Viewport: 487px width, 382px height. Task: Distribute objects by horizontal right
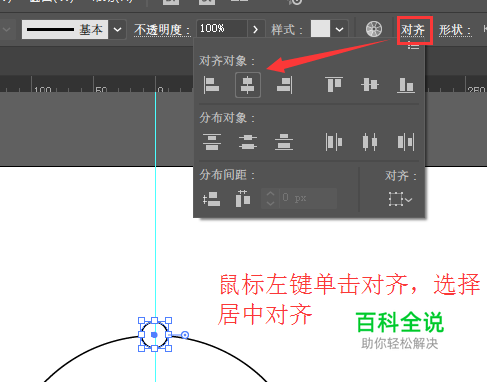[406, 142]
